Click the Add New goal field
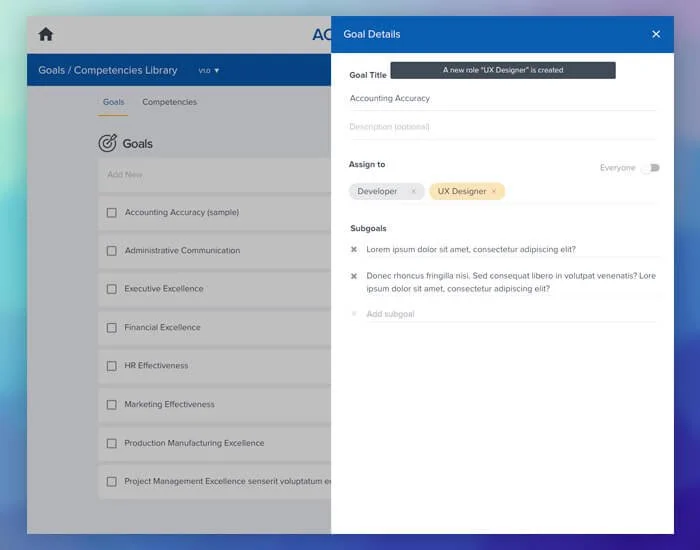Image resolution: width=700 pixels, height=550 pixels. pyautogui.click(x=214, y=175)
